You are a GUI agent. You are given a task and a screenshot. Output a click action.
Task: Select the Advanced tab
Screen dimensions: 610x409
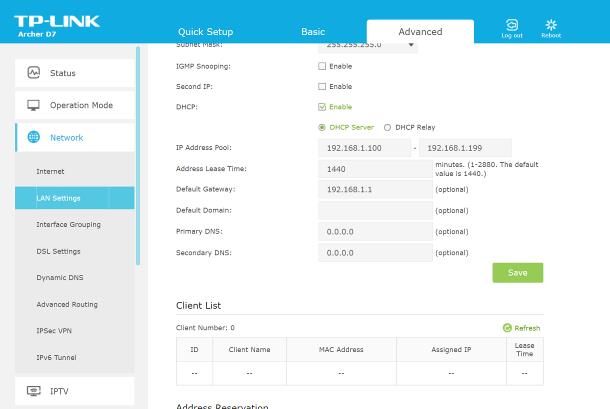(420, 32)
